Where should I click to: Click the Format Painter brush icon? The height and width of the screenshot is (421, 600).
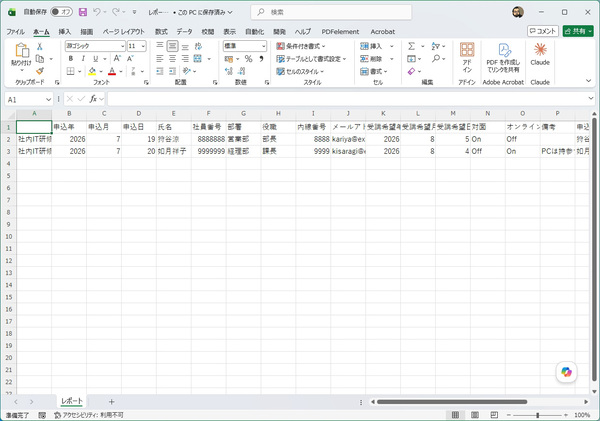click(x=40, y=71)
